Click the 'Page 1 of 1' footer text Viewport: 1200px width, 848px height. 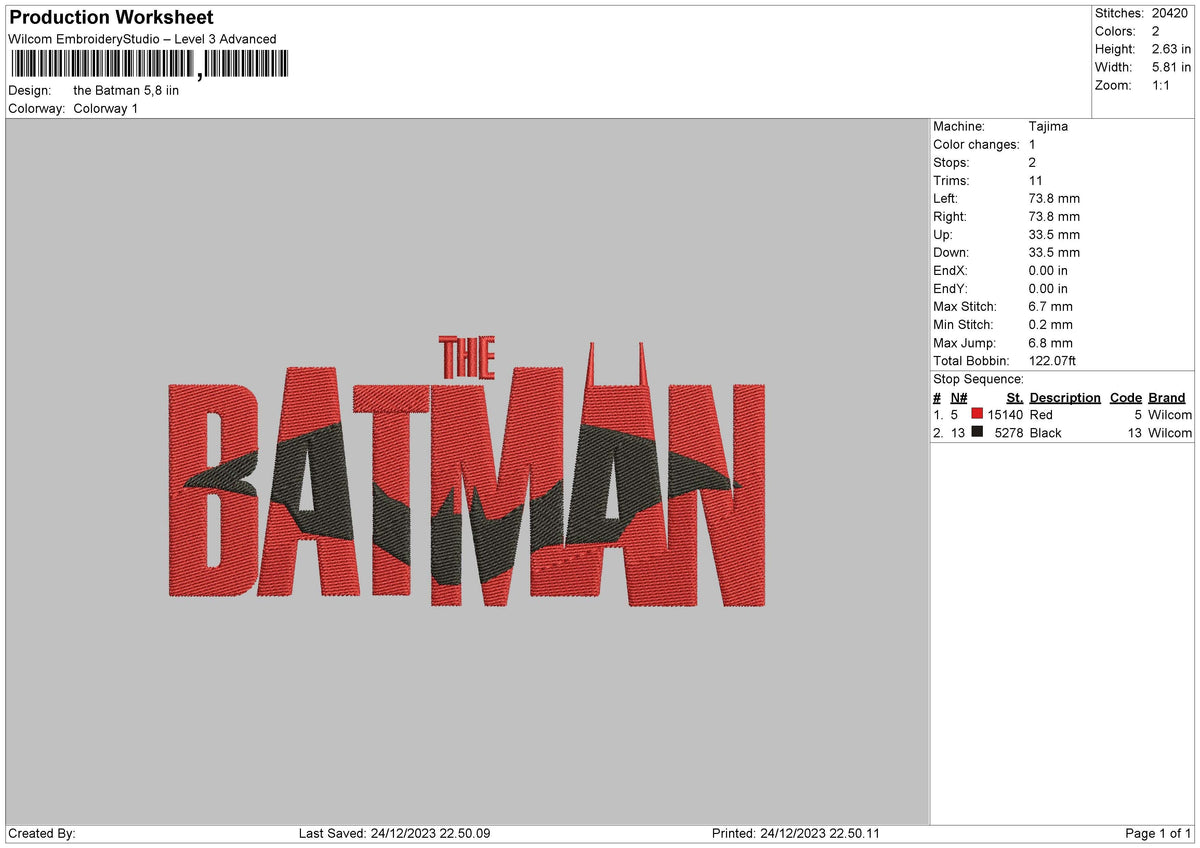coord(1158,833)
